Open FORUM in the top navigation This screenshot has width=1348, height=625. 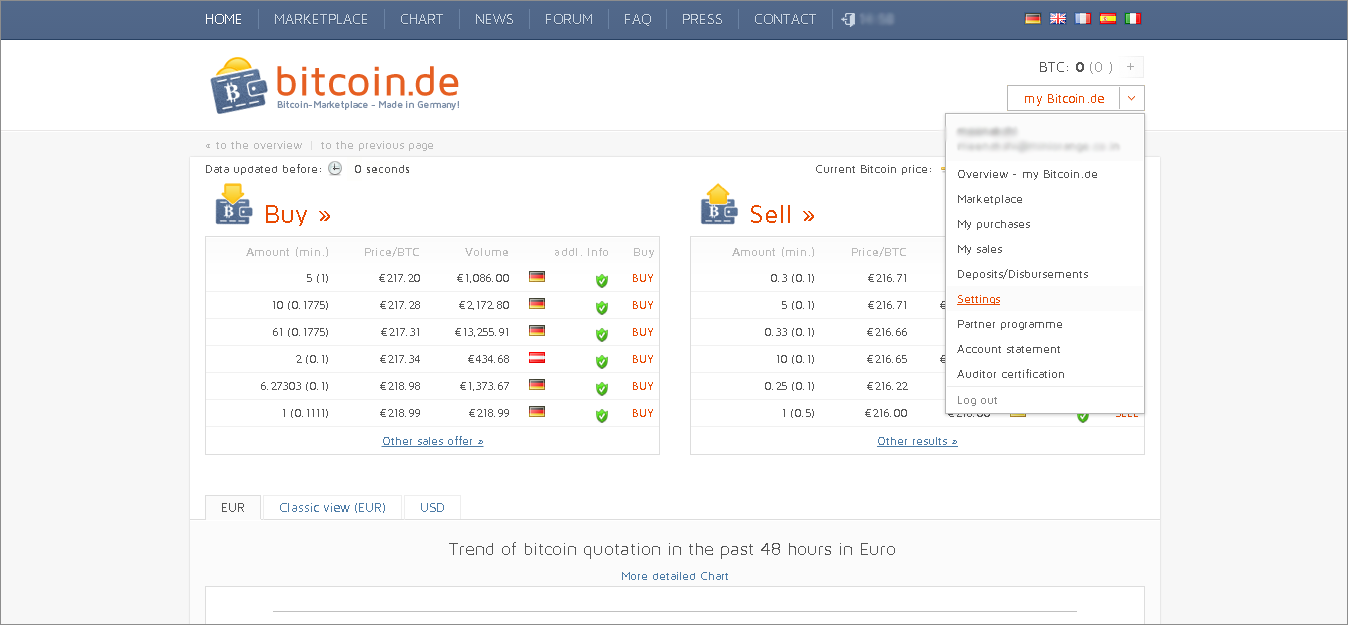tap(569, 19)
